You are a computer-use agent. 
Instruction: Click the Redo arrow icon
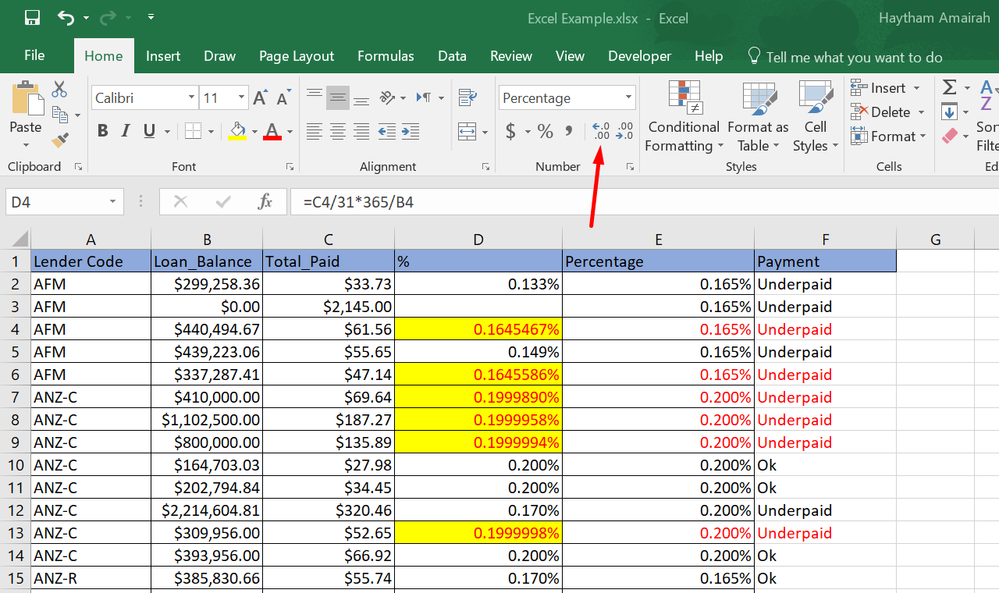pyautogui.click(x=106, y=17)
